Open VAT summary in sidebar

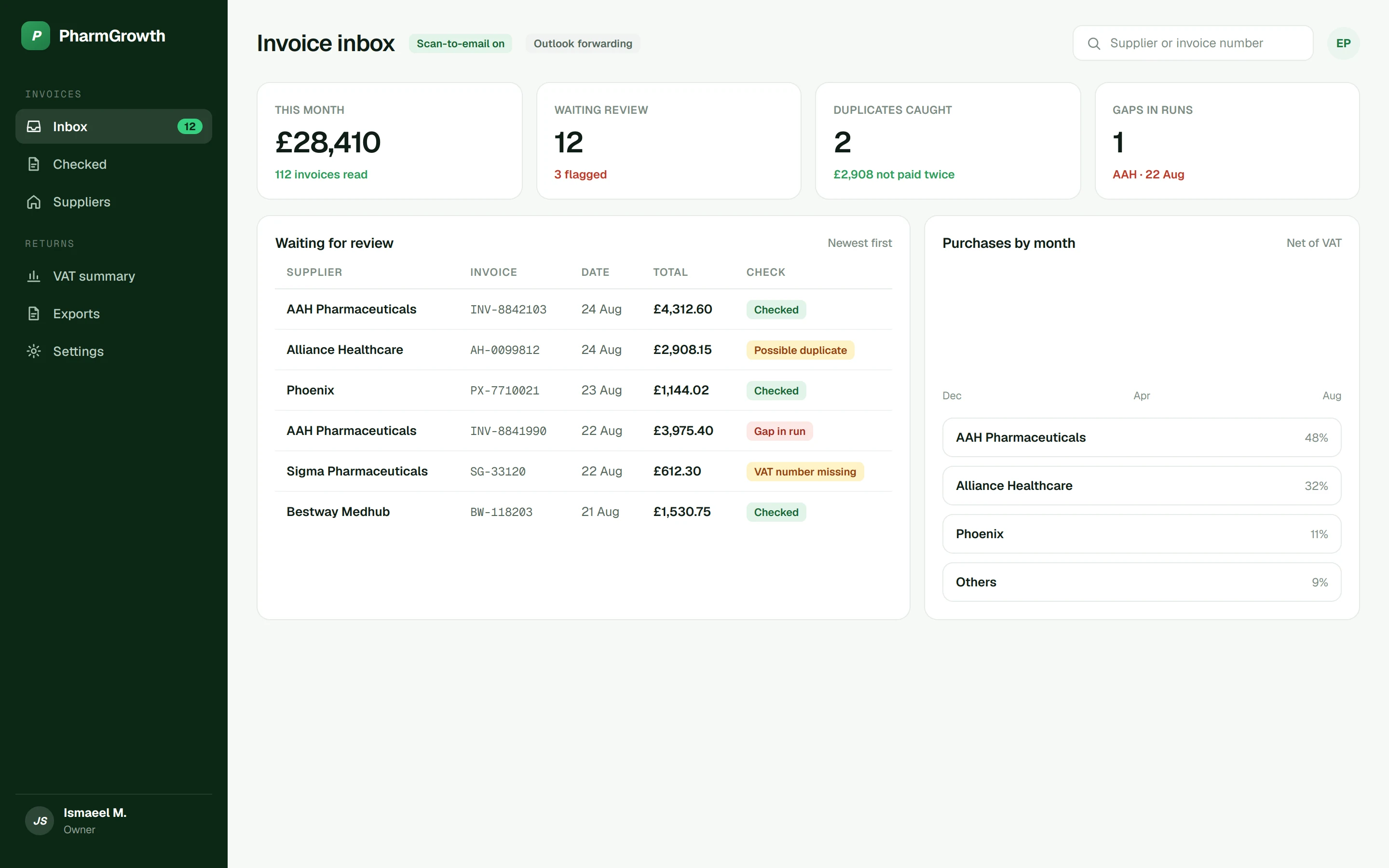(114, 276)
